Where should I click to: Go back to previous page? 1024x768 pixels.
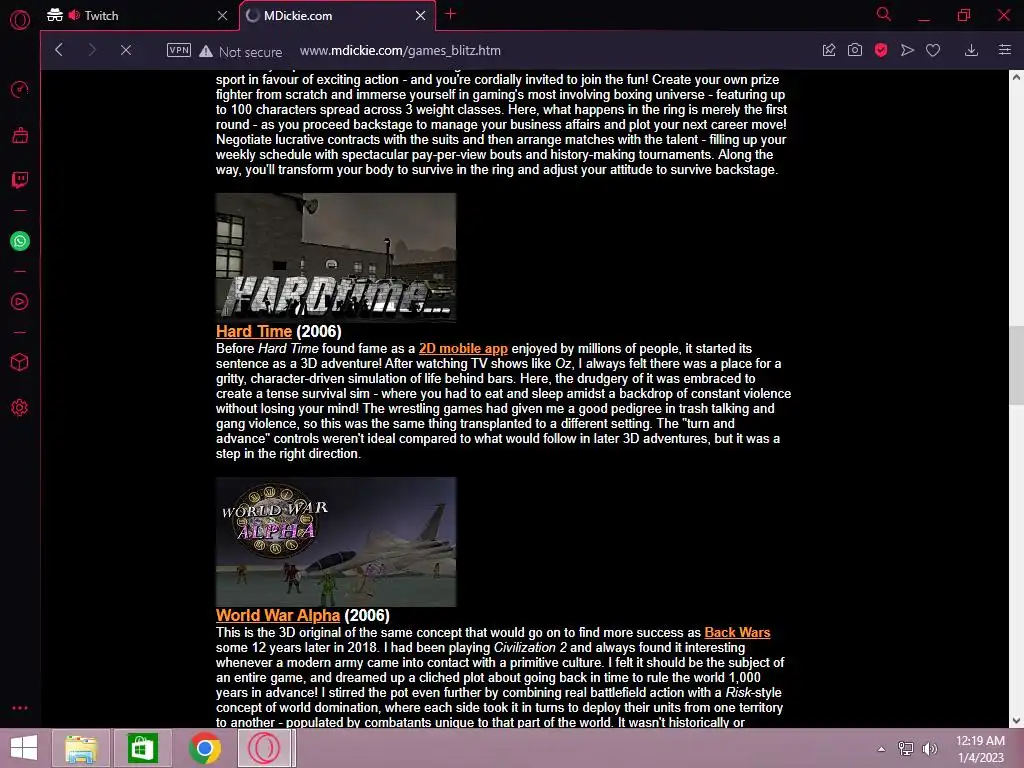[59, 50]
